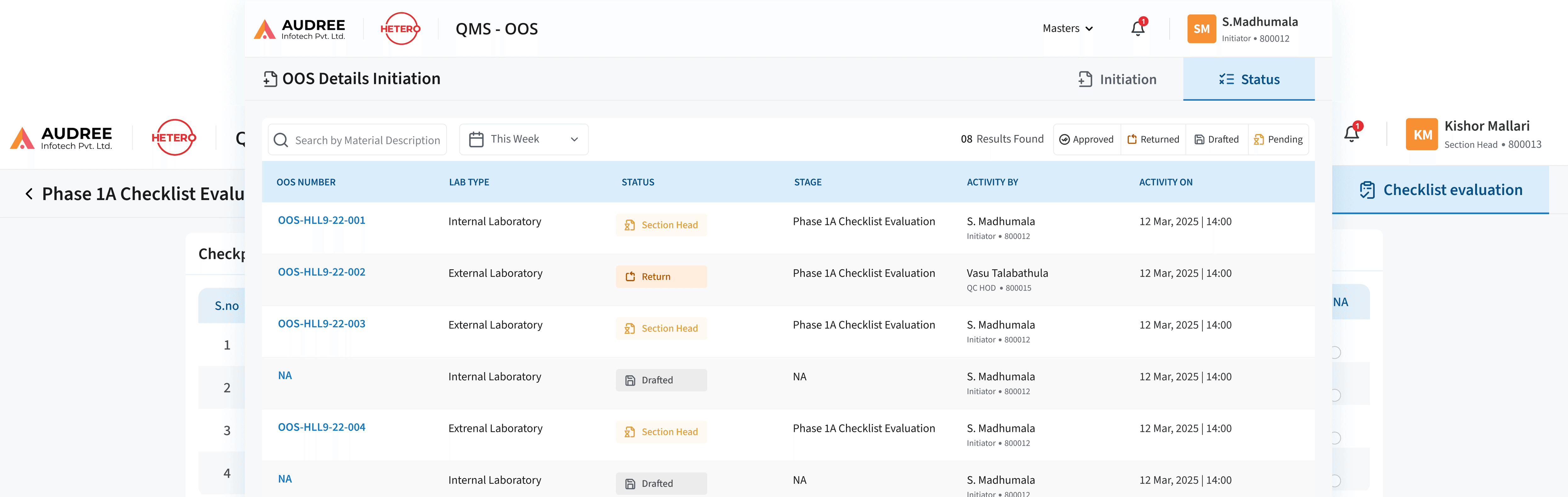Click the Return status badge for OOS-HLL9-22-002
Screen dimensions: 1568x497
coord(661,276)
